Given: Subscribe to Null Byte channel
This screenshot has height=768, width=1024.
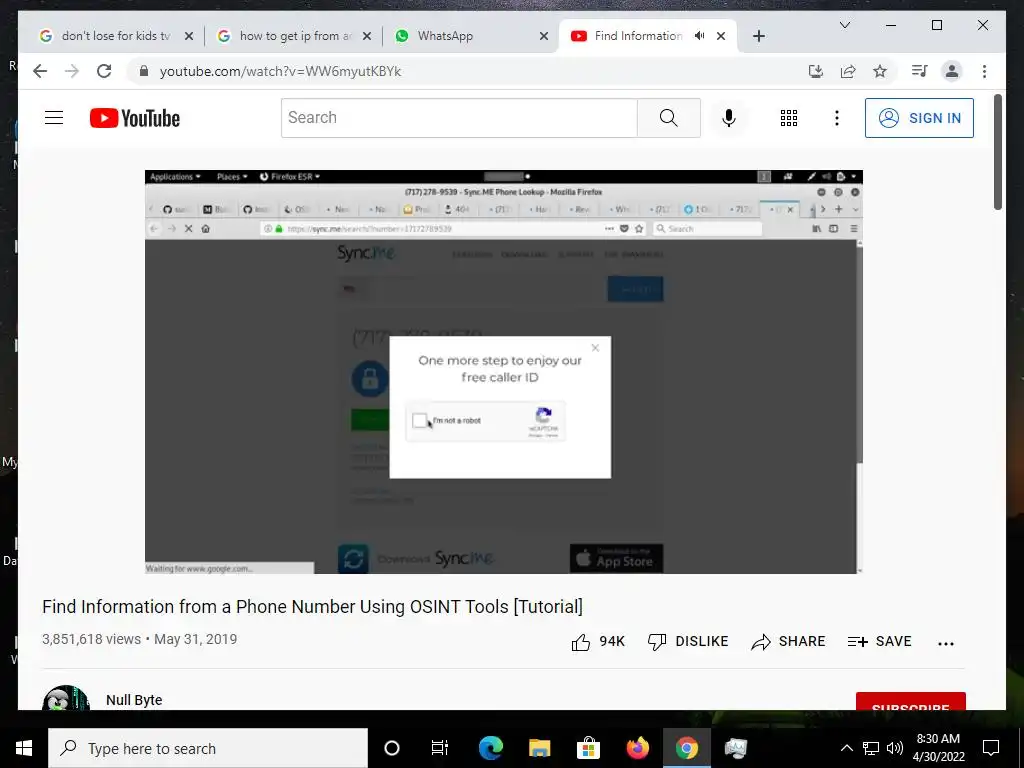Looking at the screenshot, I should pyautogui.click(x=910, y=701).
